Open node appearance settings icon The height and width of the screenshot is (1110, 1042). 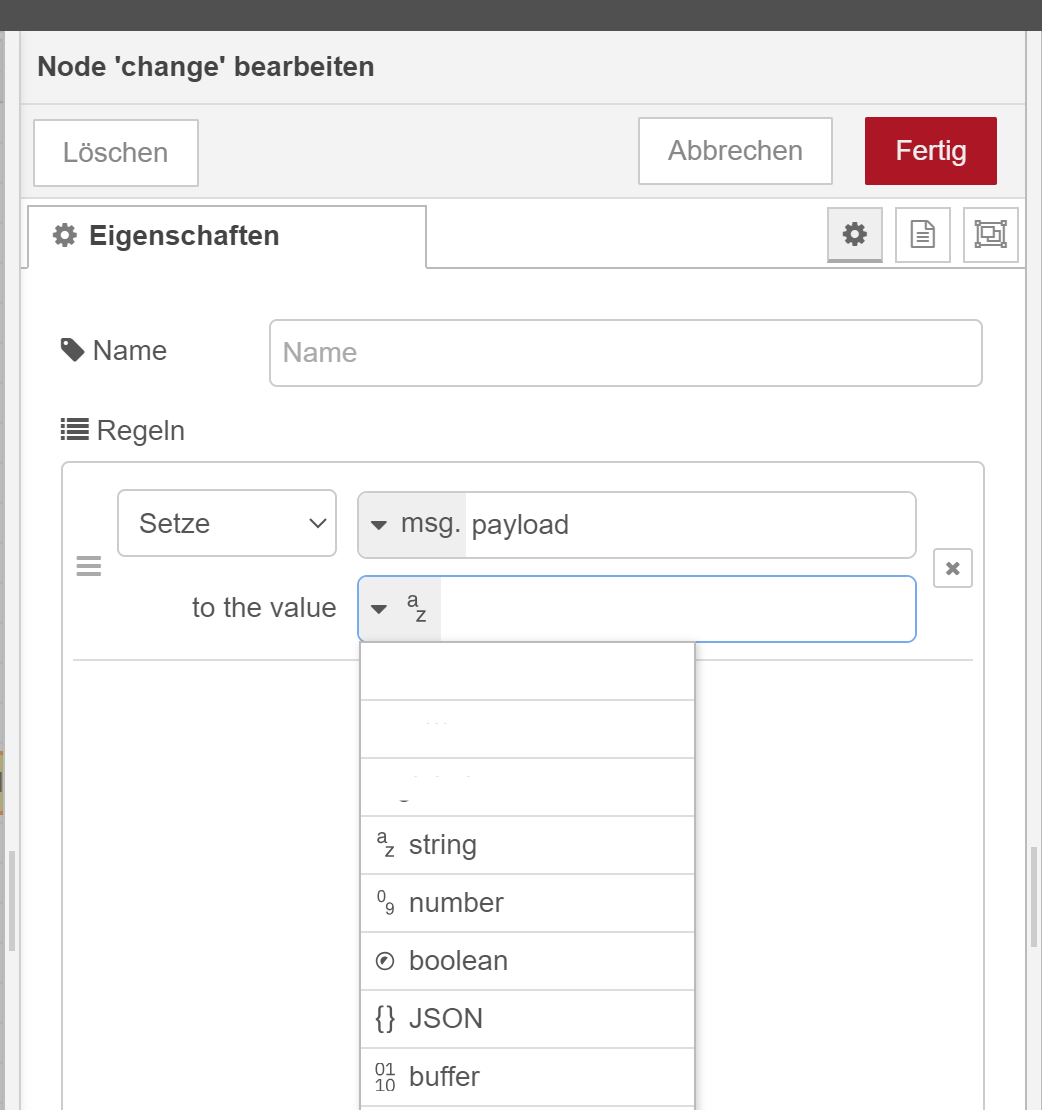(x=990, y=234)
